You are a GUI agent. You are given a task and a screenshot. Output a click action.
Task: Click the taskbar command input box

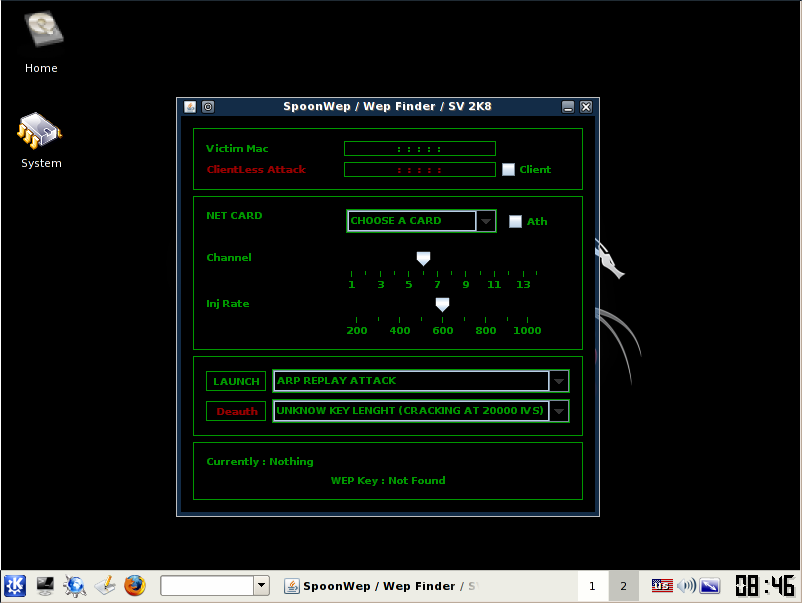(208, 585)
